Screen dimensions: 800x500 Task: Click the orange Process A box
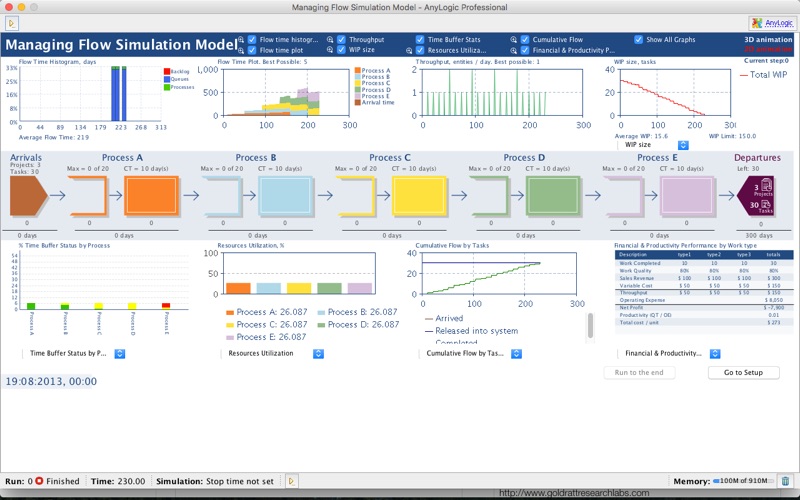click(152, 195)
